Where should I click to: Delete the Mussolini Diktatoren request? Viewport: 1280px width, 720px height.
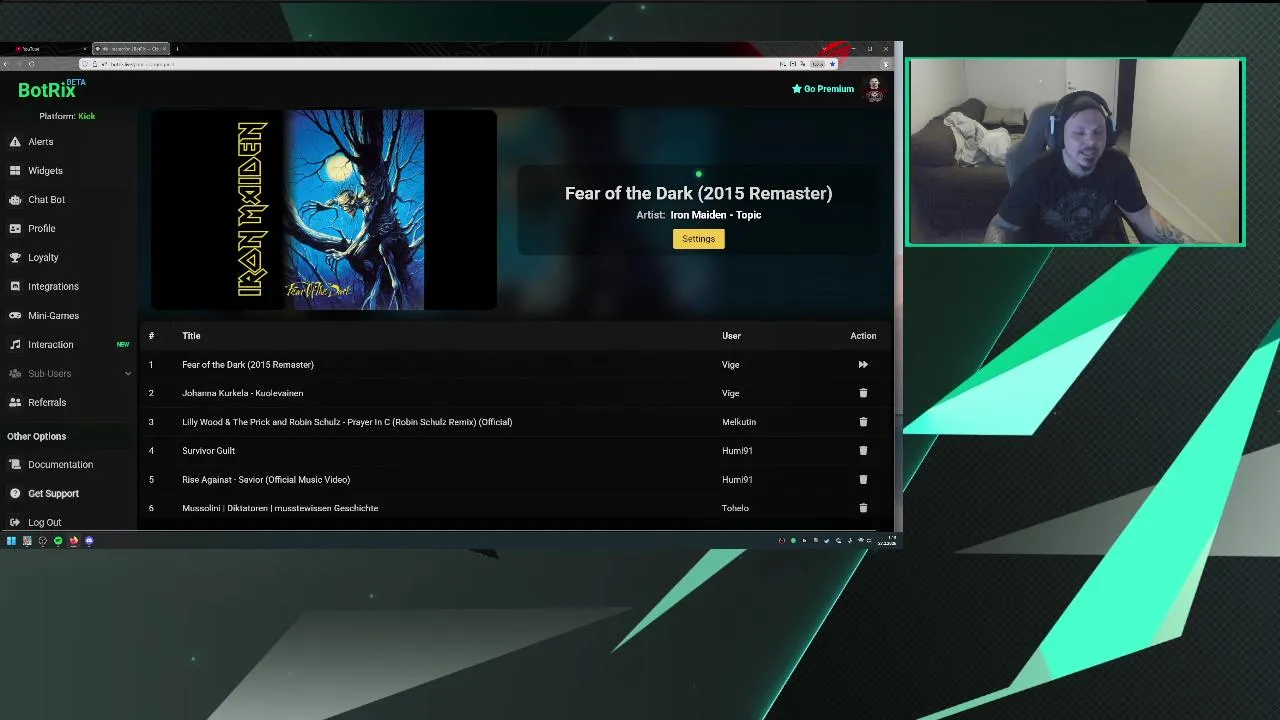pyautogui.click(x=863, y=508)
